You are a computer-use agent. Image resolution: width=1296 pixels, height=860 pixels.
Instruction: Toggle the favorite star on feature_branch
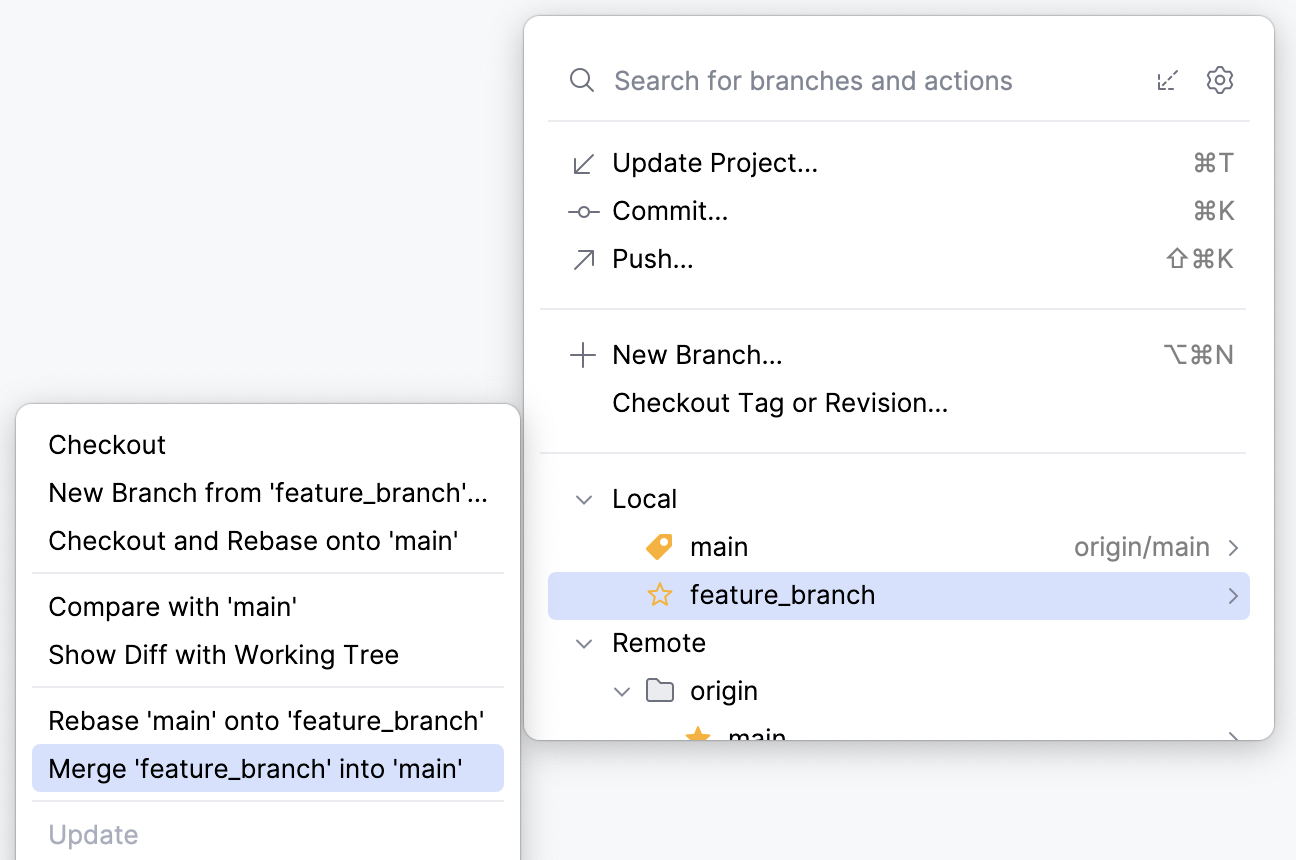pyautogui.click(x=659, y=594)
